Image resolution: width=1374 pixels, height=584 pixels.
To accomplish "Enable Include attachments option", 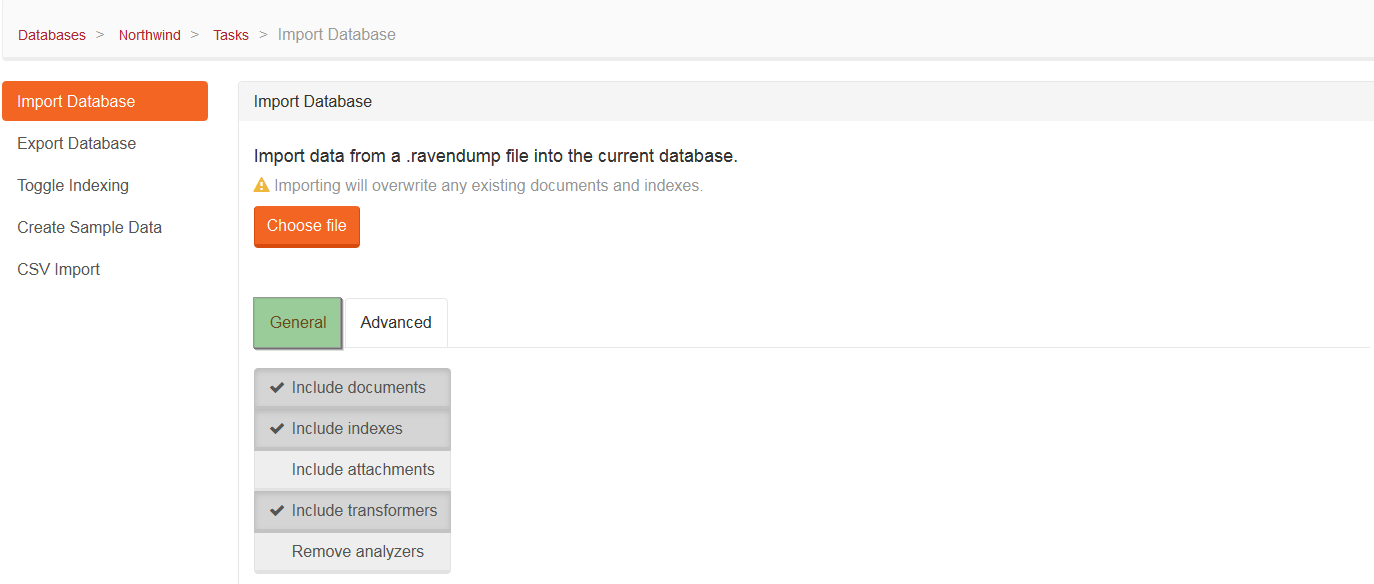I will (352, 470).
